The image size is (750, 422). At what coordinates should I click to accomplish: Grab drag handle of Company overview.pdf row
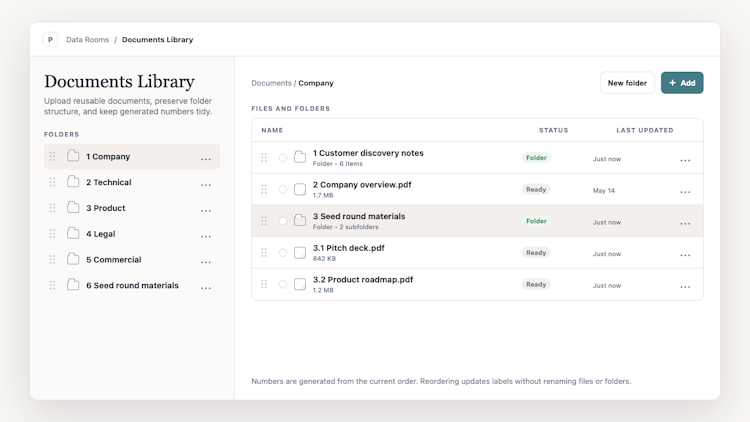coord(264,189)
